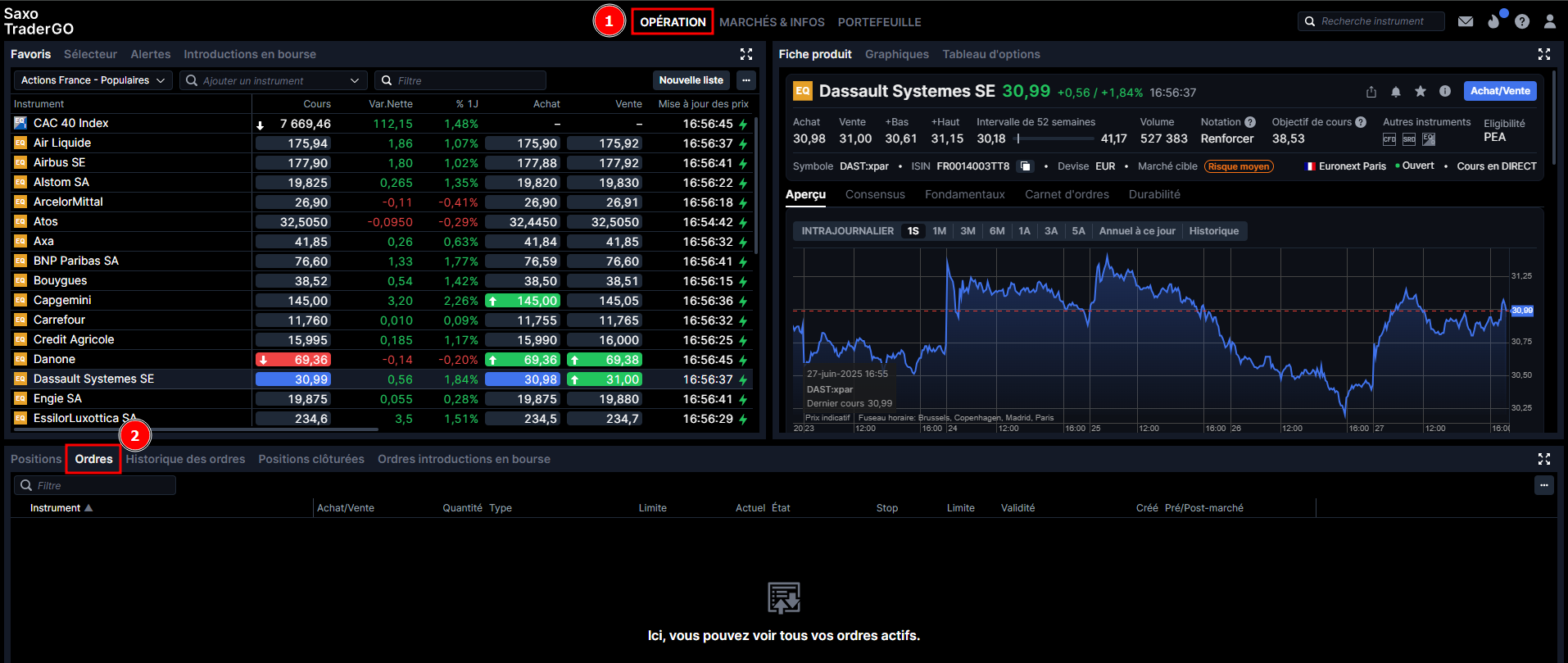Switch to the Graphiques tab
The image size is (1568, 663).
[897, 54]
